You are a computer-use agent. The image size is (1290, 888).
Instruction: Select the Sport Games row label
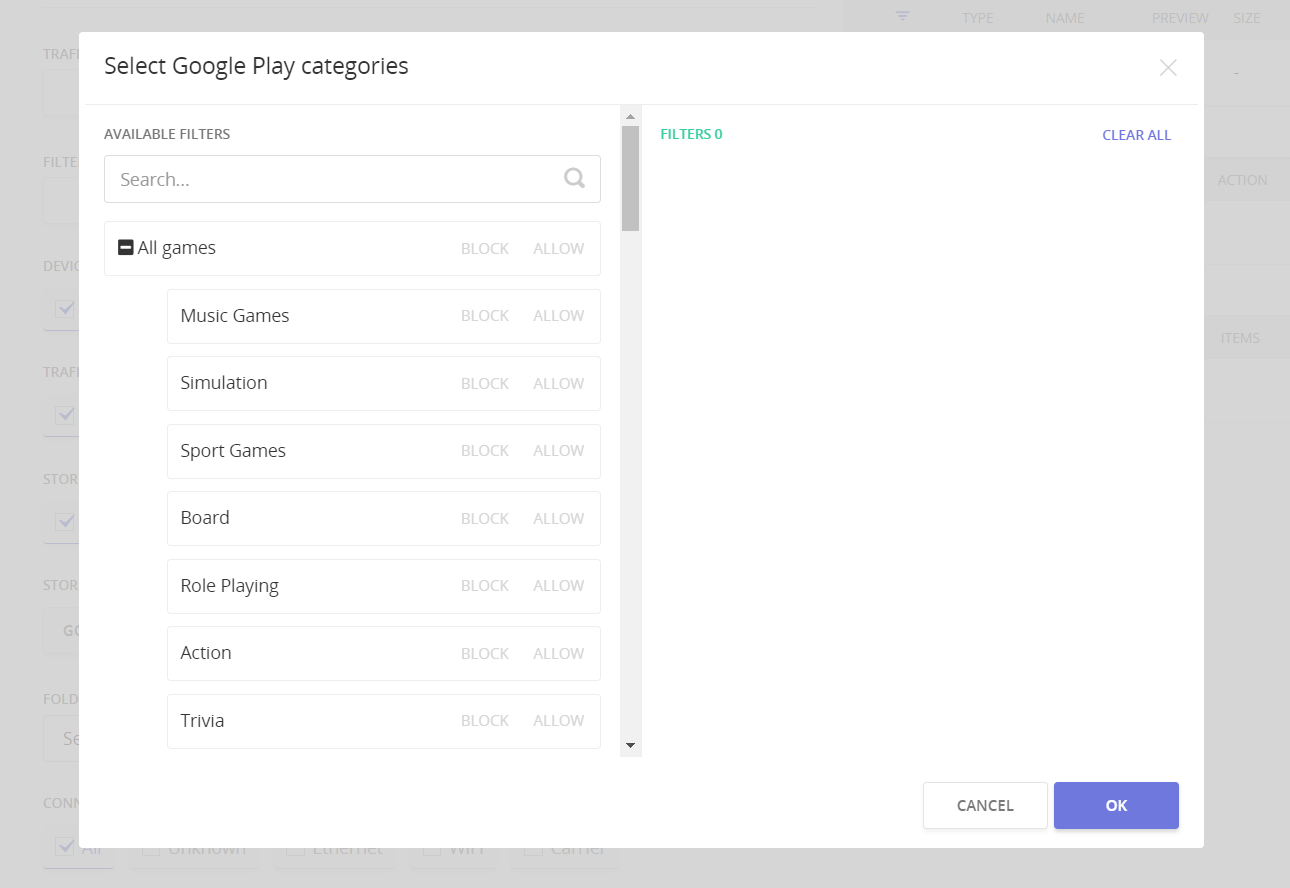(x=233, y=451)
